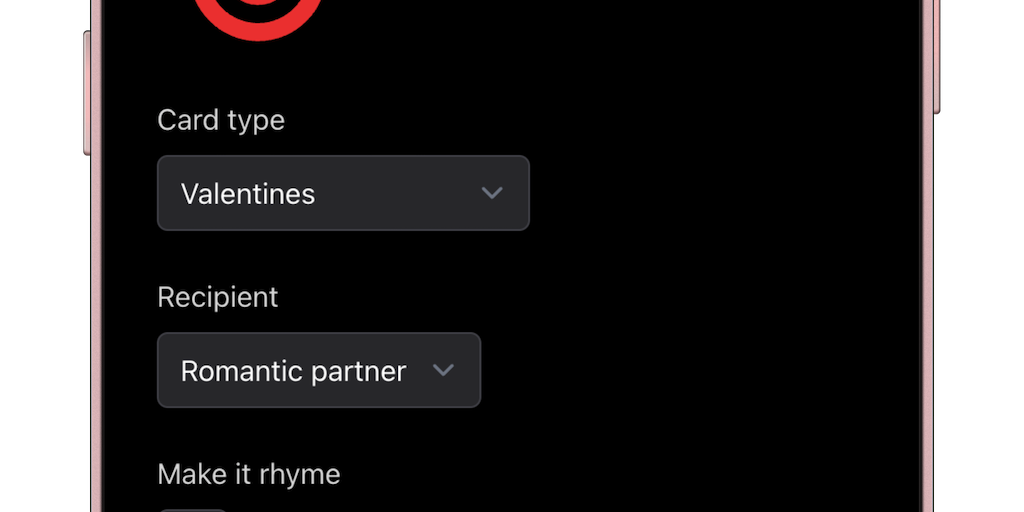The image size is (1024, 512).
Task: Tap the down arrow under Card type
Action: (x=491, y=193)
